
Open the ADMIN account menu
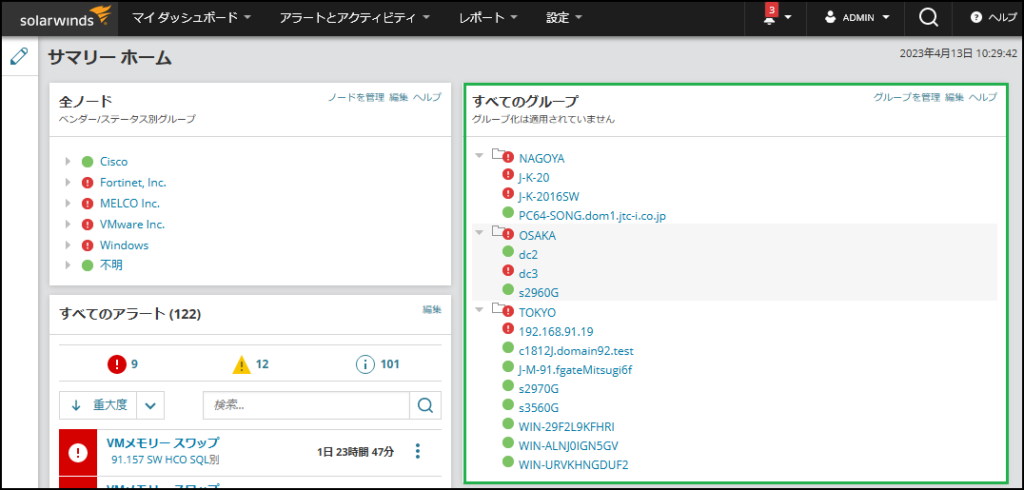(856, 18)
